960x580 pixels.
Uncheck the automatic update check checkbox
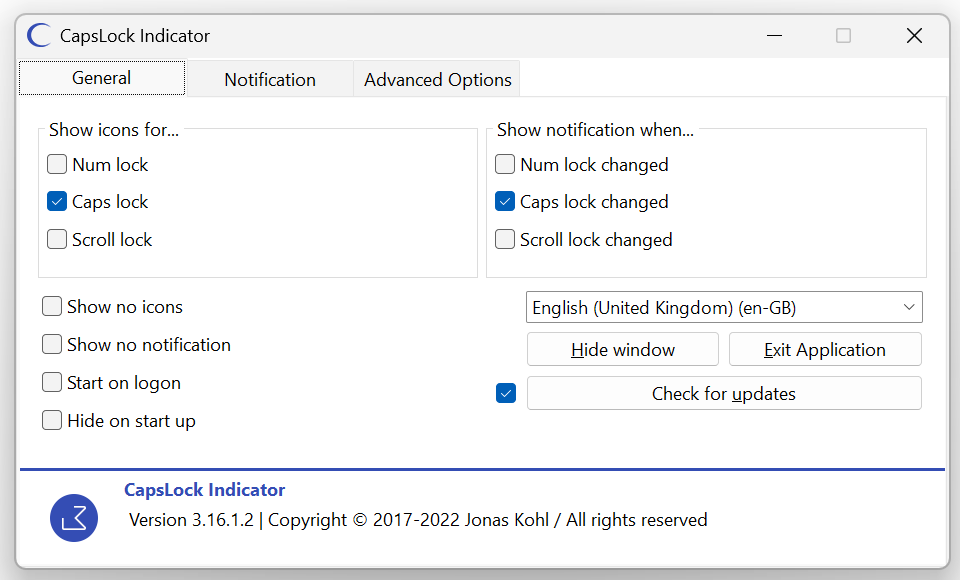(x=506, y=394)
